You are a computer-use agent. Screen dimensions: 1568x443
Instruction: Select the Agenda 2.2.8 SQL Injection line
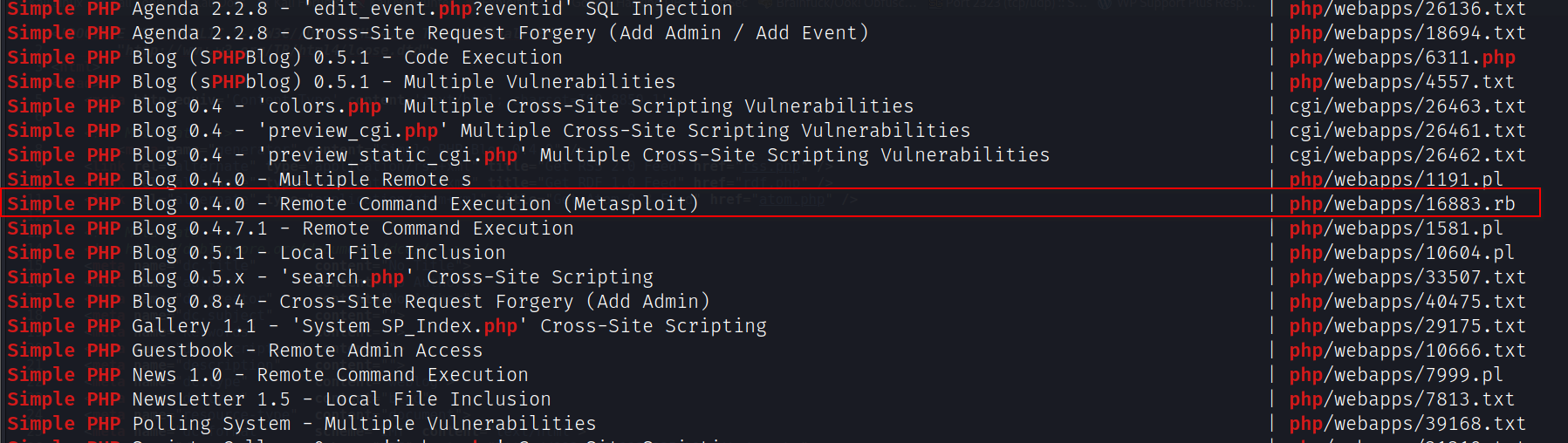pos(370,10)
